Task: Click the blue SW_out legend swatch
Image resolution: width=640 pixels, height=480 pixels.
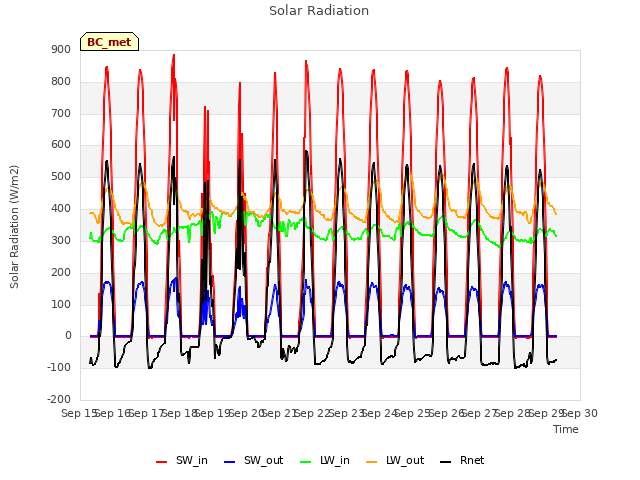Action: pos(230,462)
